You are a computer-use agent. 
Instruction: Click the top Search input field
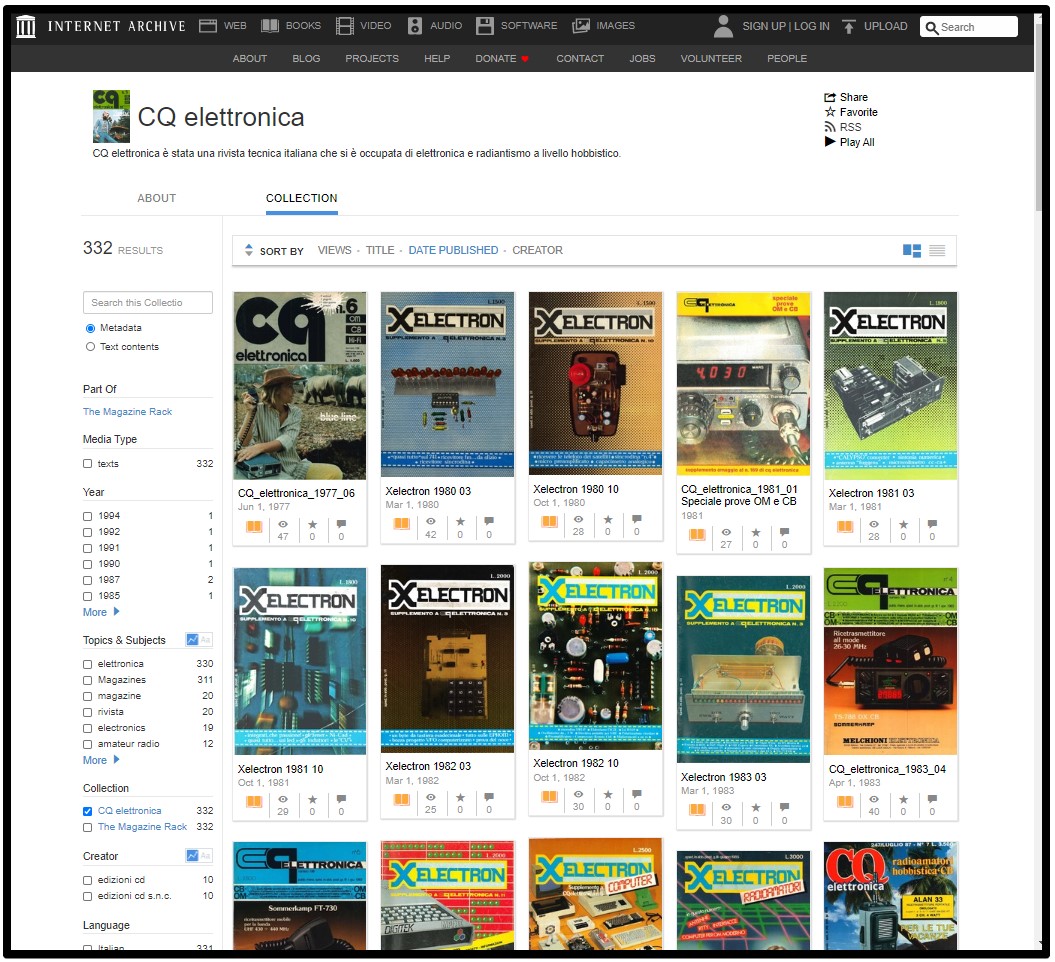[x=969, y=27]
